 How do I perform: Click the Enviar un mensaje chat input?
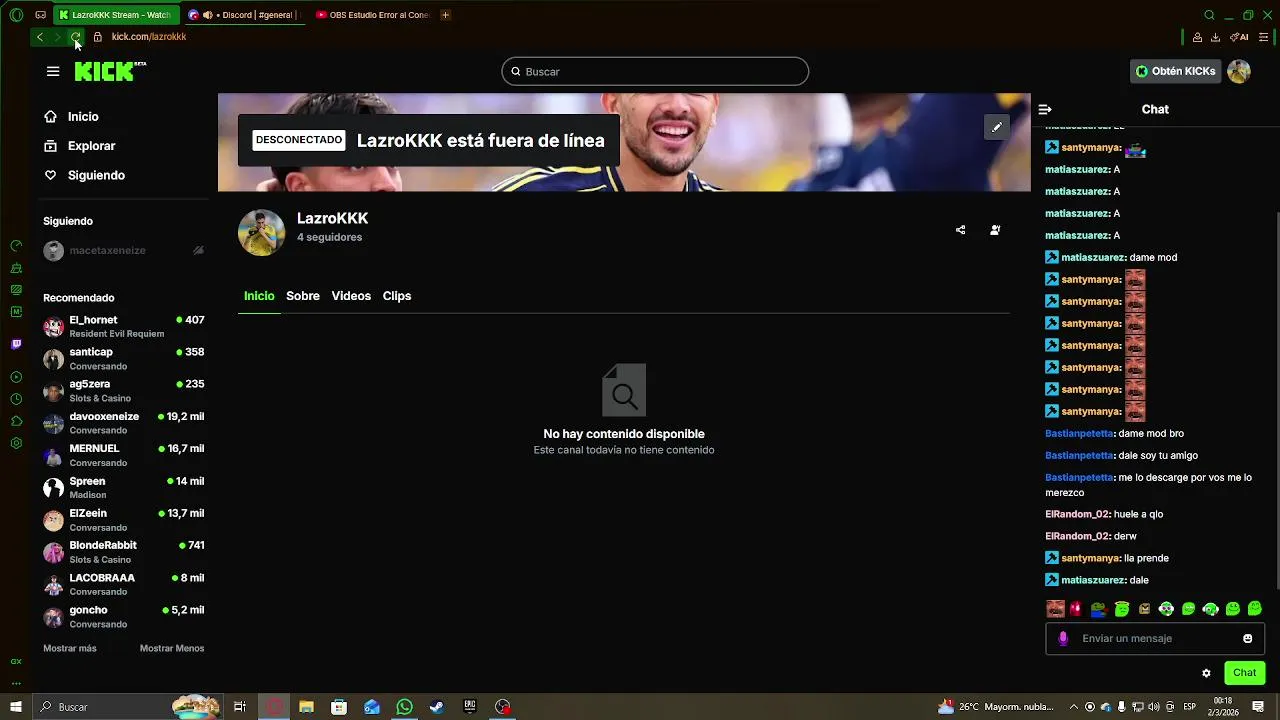coord(1155,638)
